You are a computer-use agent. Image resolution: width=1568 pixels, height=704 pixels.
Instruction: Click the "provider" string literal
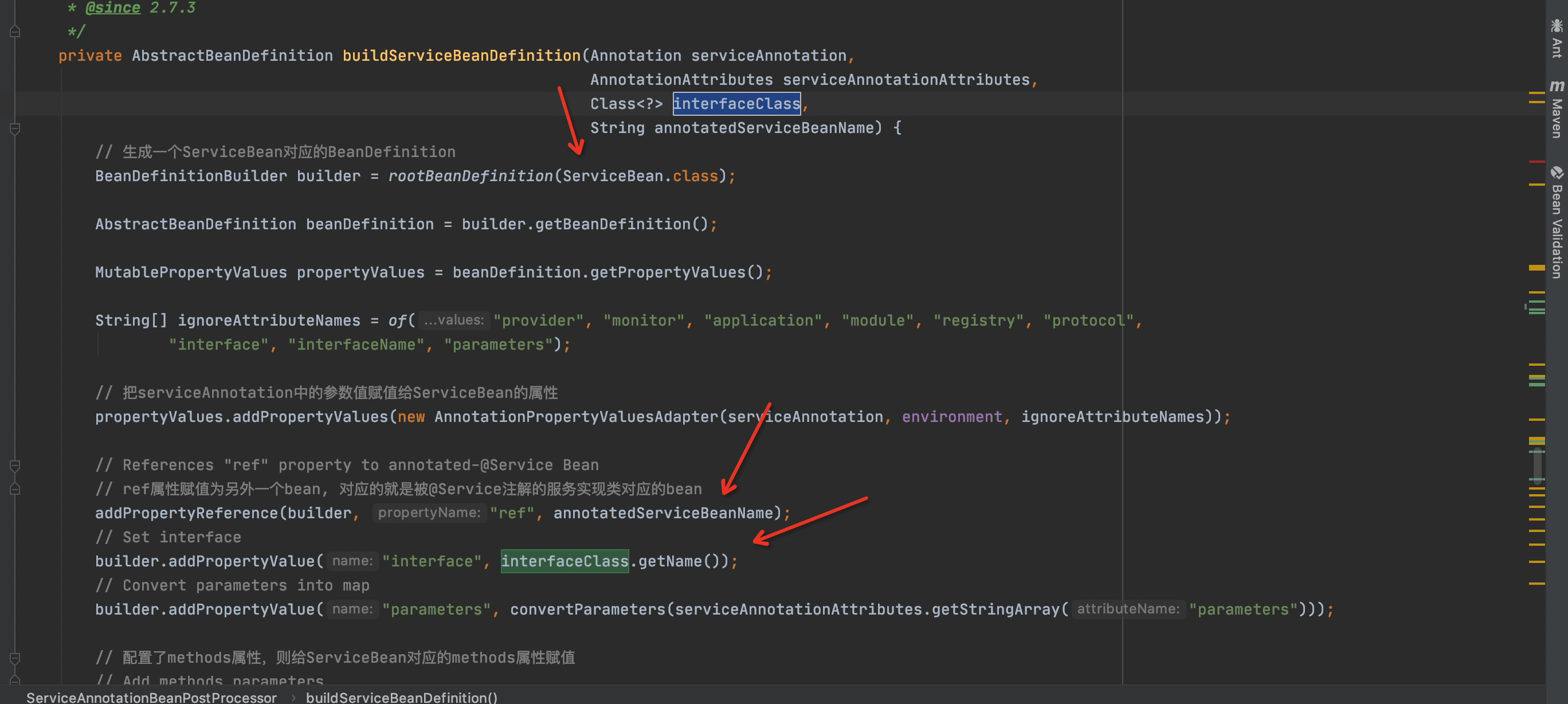coord(538,320)
